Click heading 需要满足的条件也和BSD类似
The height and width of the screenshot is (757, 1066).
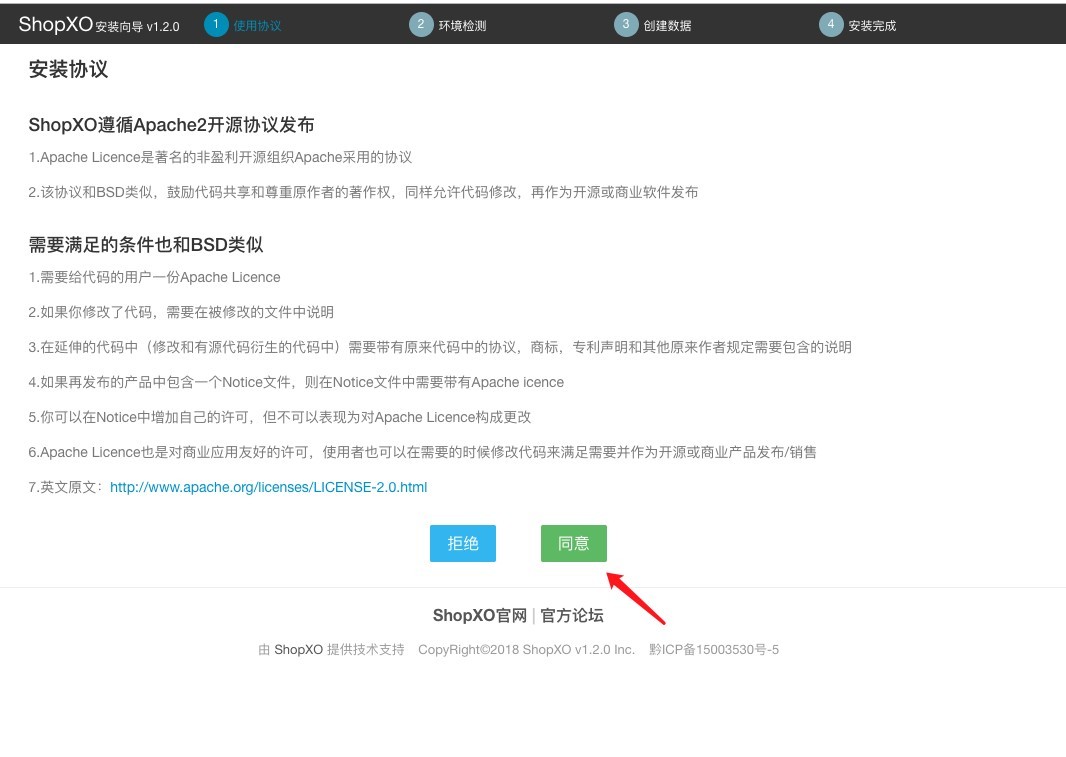tap(145, 245)
